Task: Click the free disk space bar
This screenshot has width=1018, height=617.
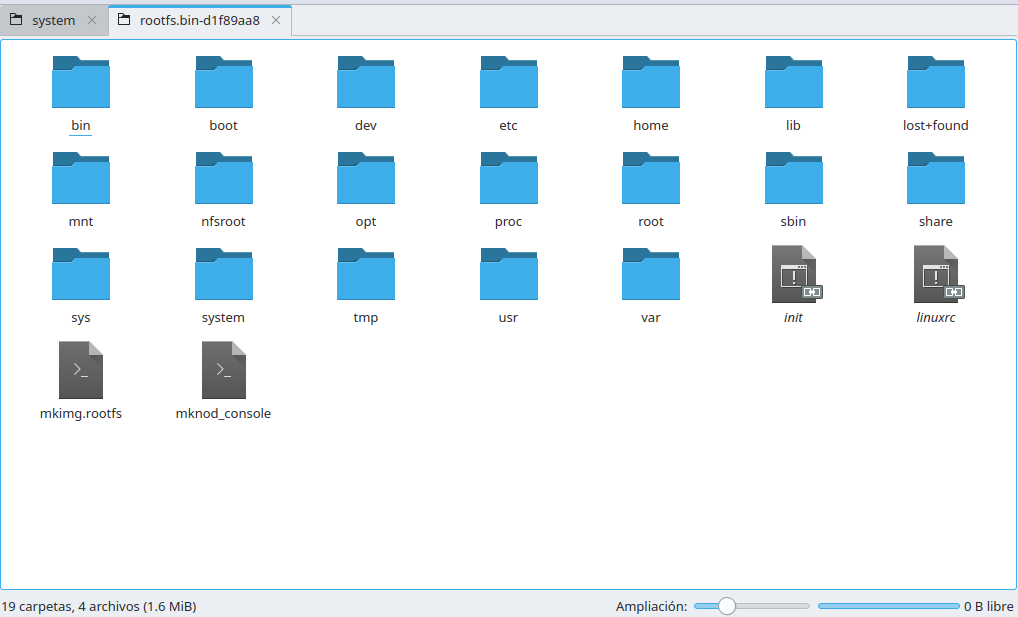Action: (888, 606)
